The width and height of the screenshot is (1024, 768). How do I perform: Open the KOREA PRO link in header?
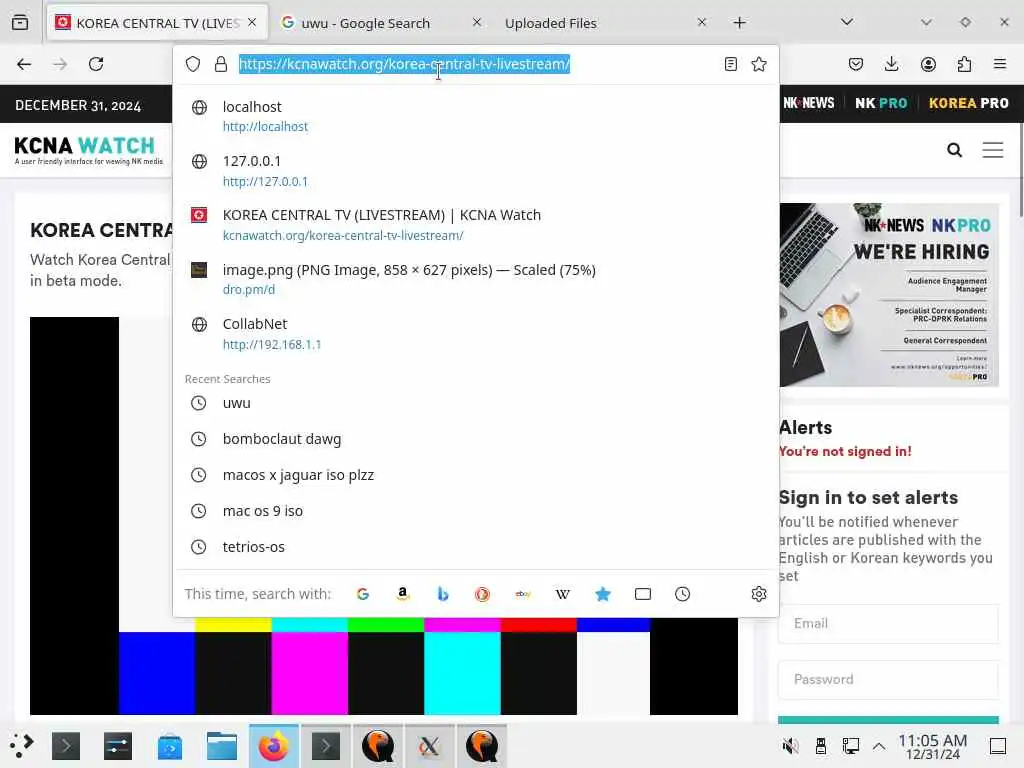968,103
